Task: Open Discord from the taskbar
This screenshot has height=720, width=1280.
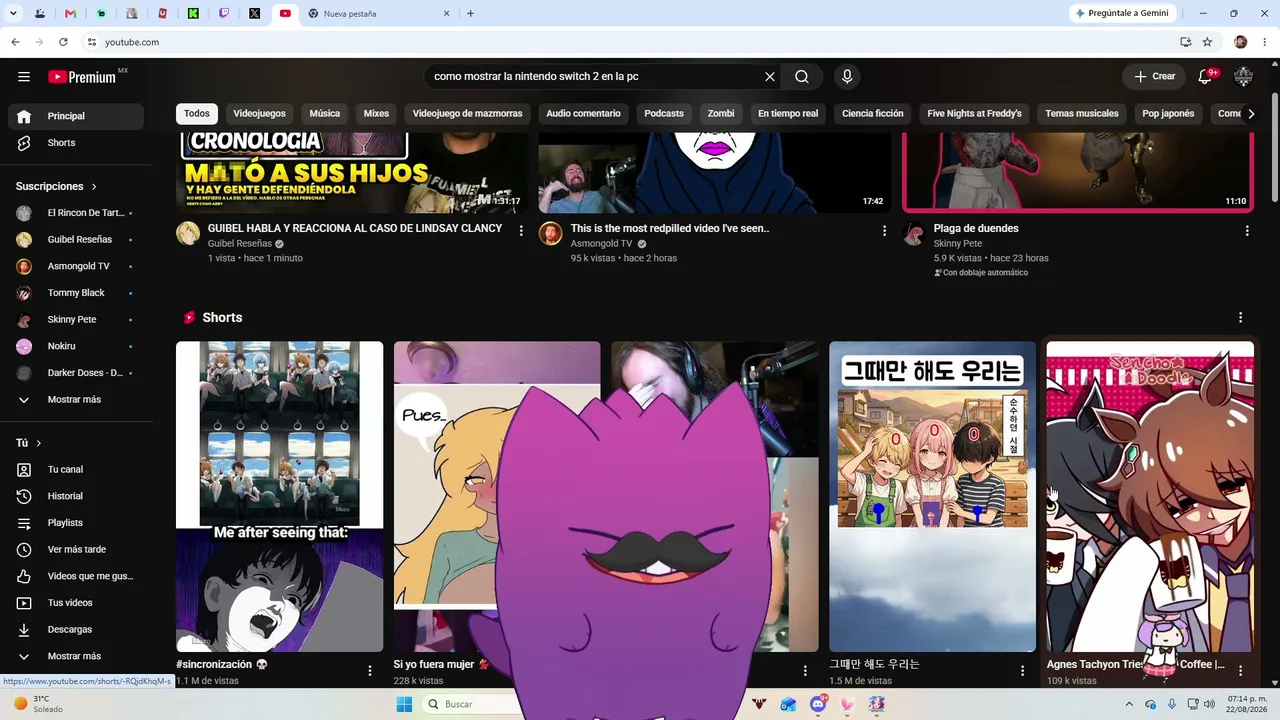Action: point(818,704)
